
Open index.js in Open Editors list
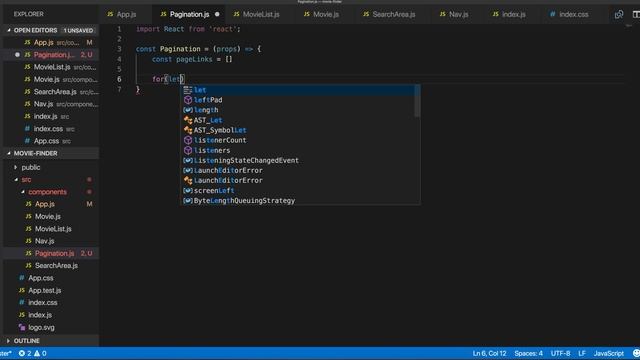51,116
